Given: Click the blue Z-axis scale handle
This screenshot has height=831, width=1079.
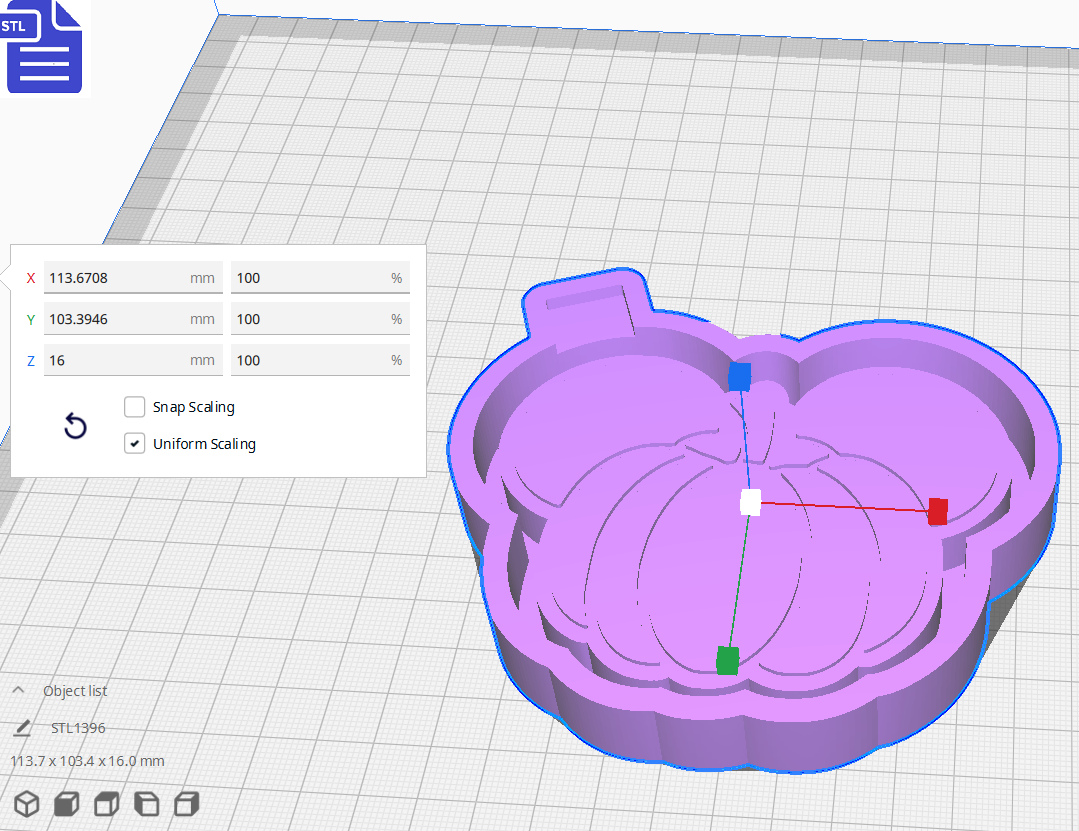Looking at the screenshot, I should [x=739, y=377].
